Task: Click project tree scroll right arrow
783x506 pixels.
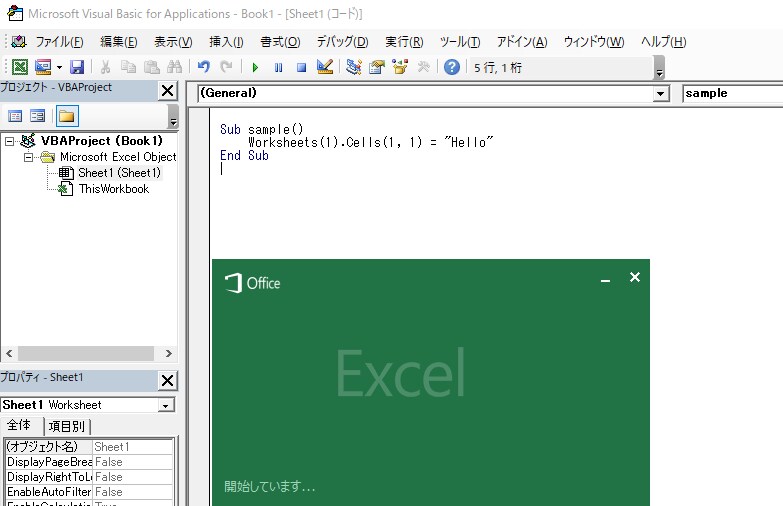Action: 169,354
